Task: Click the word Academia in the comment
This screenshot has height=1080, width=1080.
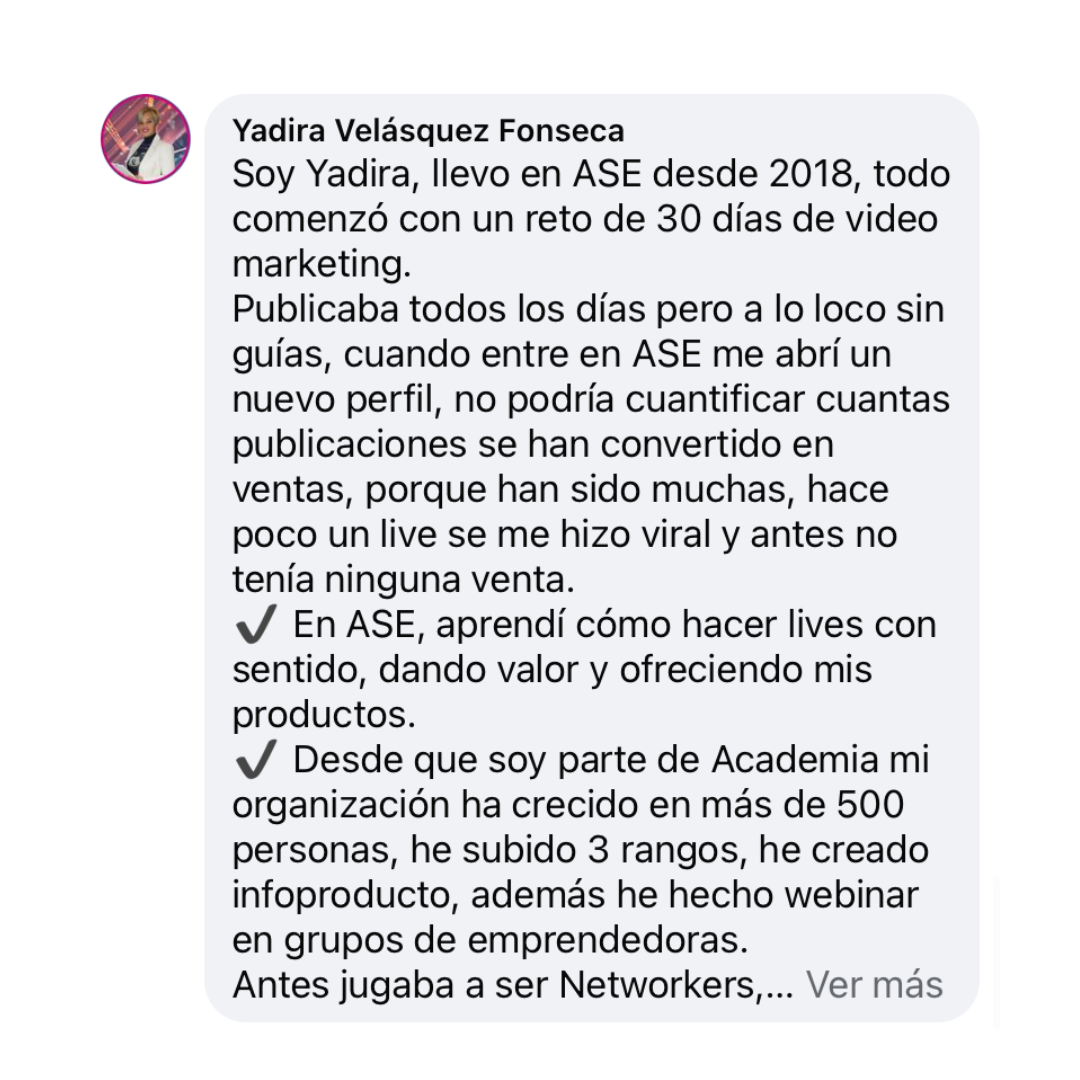Action: click(795, 759)
